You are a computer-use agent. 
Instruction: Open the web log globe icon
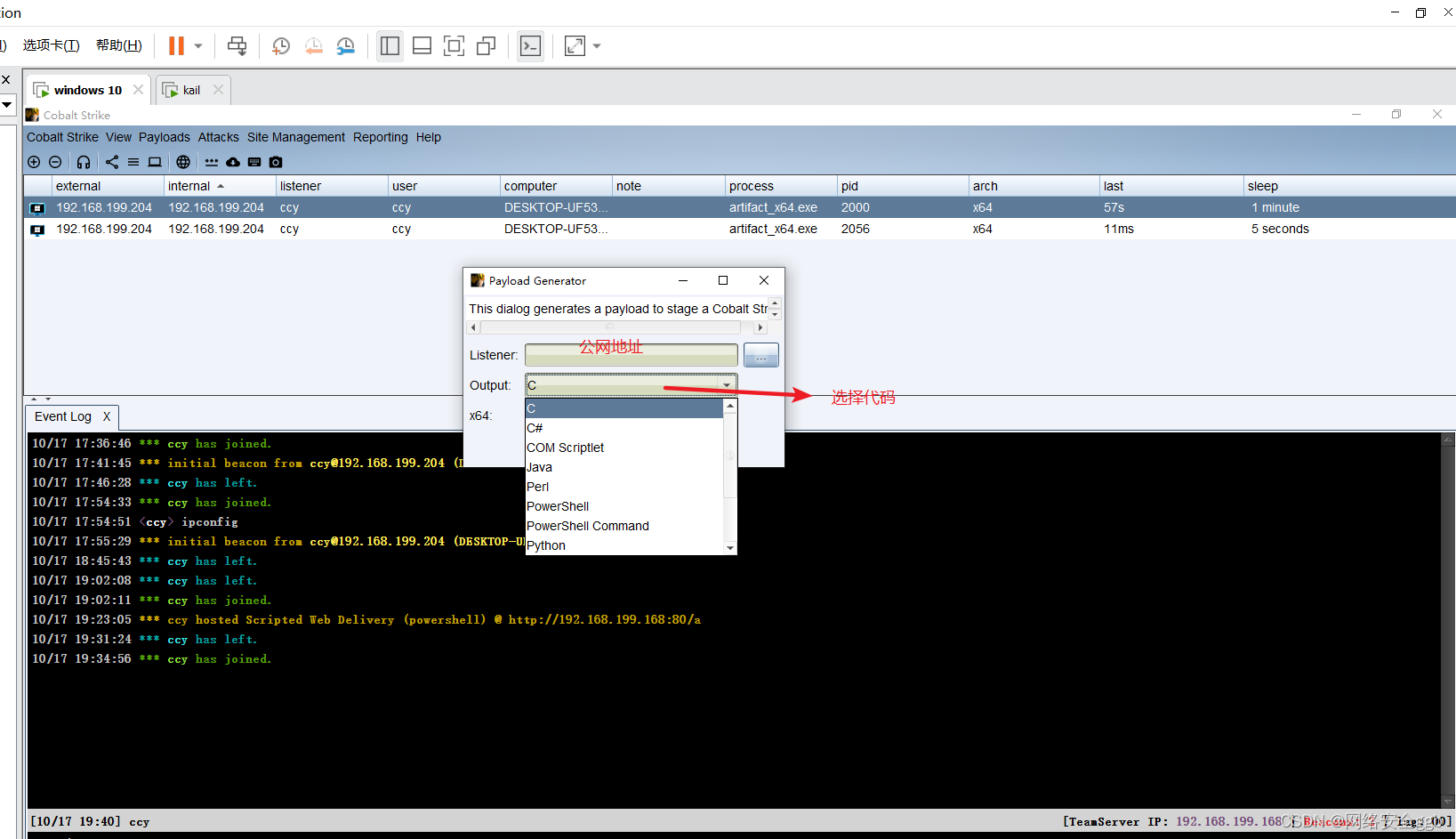(183, 162)
